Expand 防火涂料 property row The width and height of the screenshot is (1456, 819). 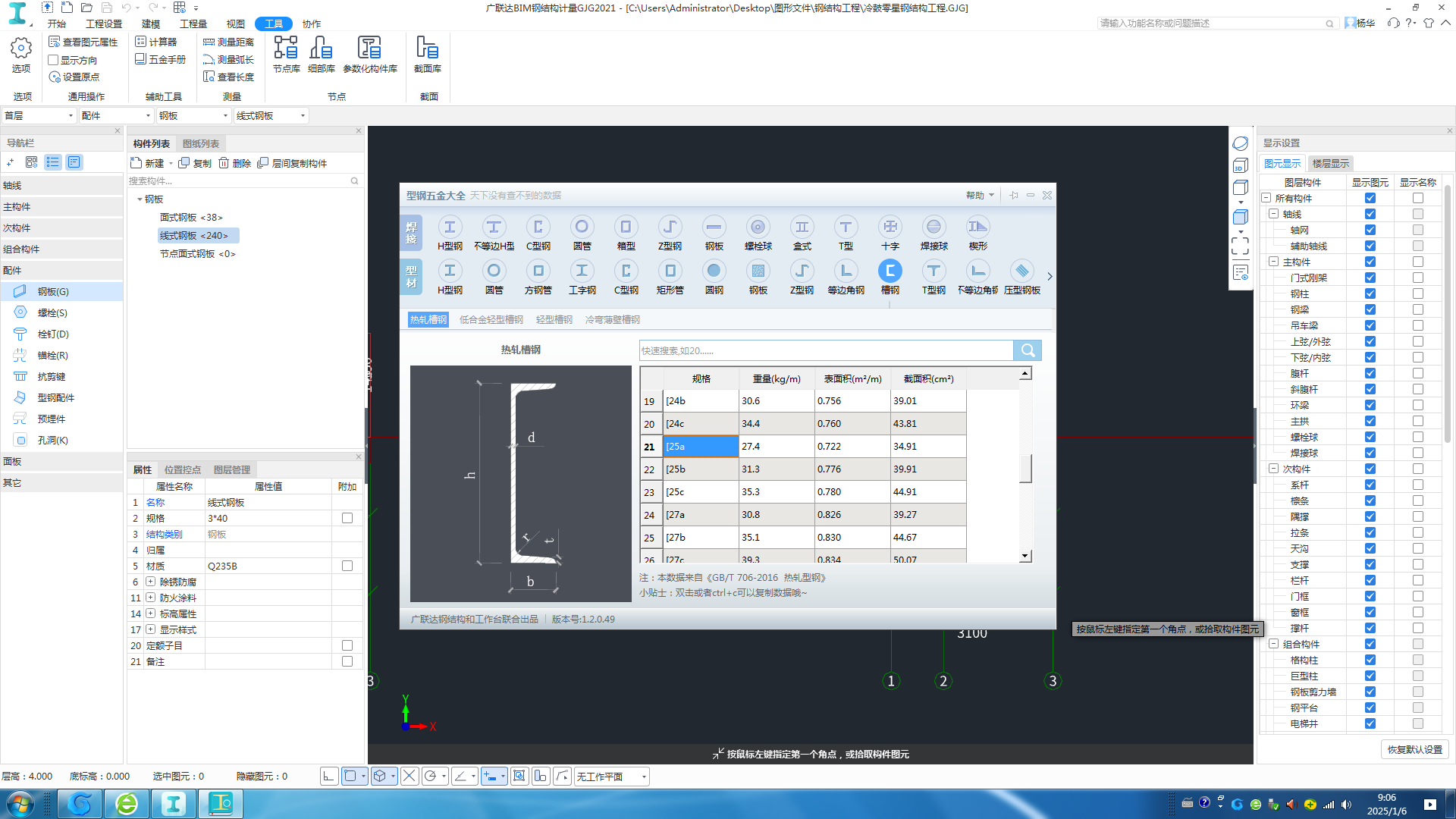click(150, 598)
